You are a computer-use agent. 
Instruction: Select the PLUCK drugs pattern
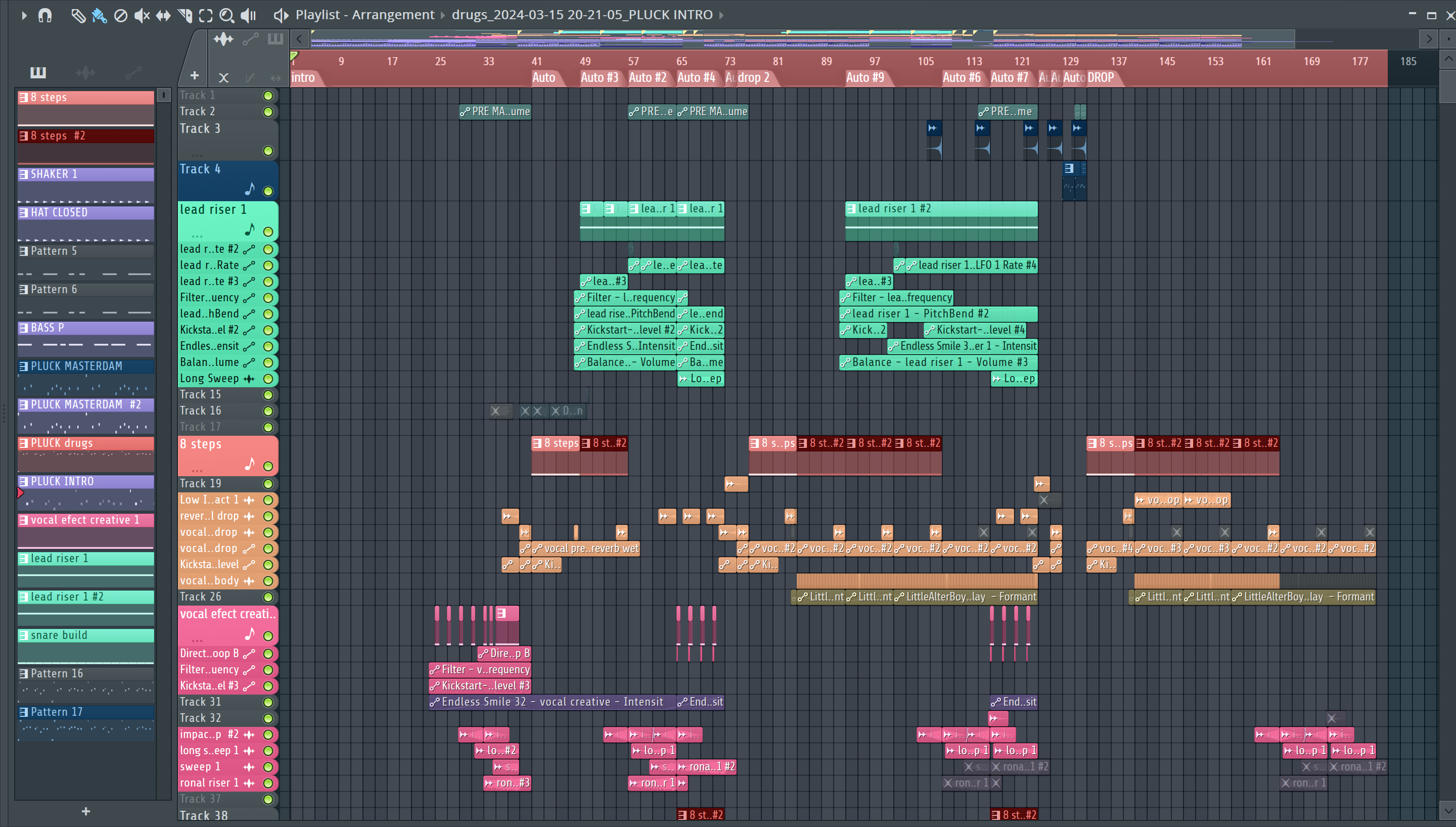pyautogui.click(x=86, y=454)
